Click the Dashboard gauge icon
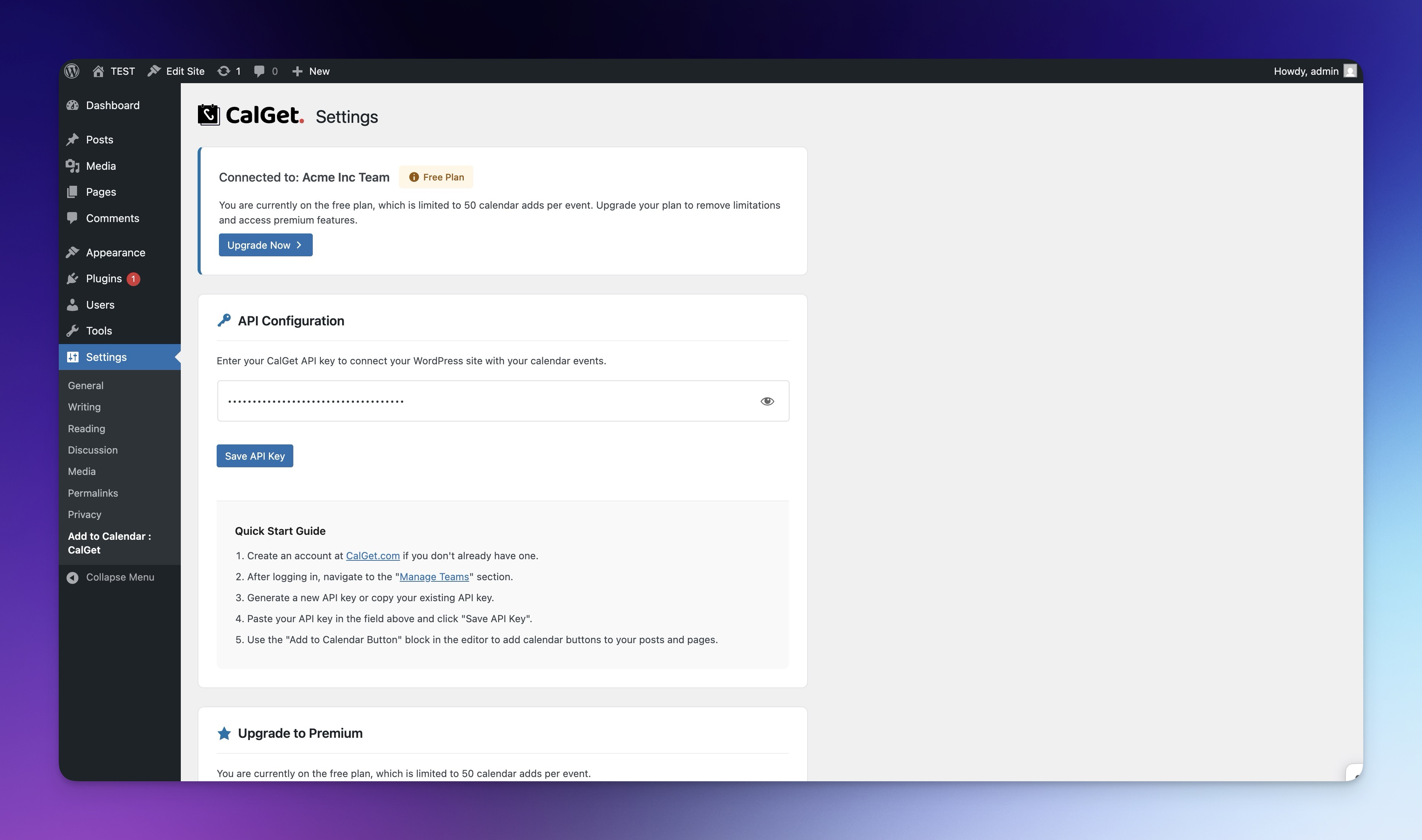1422x840 pixels. pyautogui.click(x=72, y=105)
